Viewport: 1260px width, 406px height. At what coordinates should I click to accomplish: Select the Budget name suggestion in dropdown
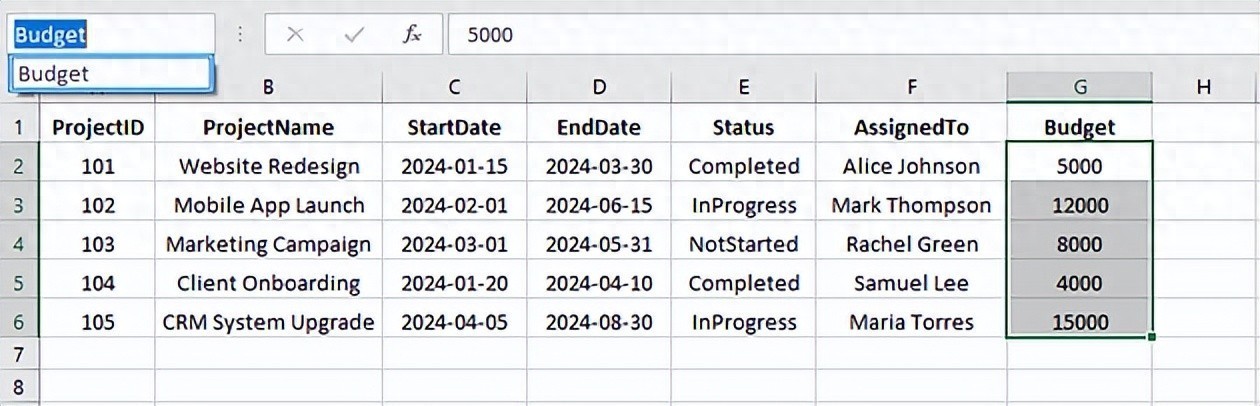pyautogui.click(x=111, y=74)
